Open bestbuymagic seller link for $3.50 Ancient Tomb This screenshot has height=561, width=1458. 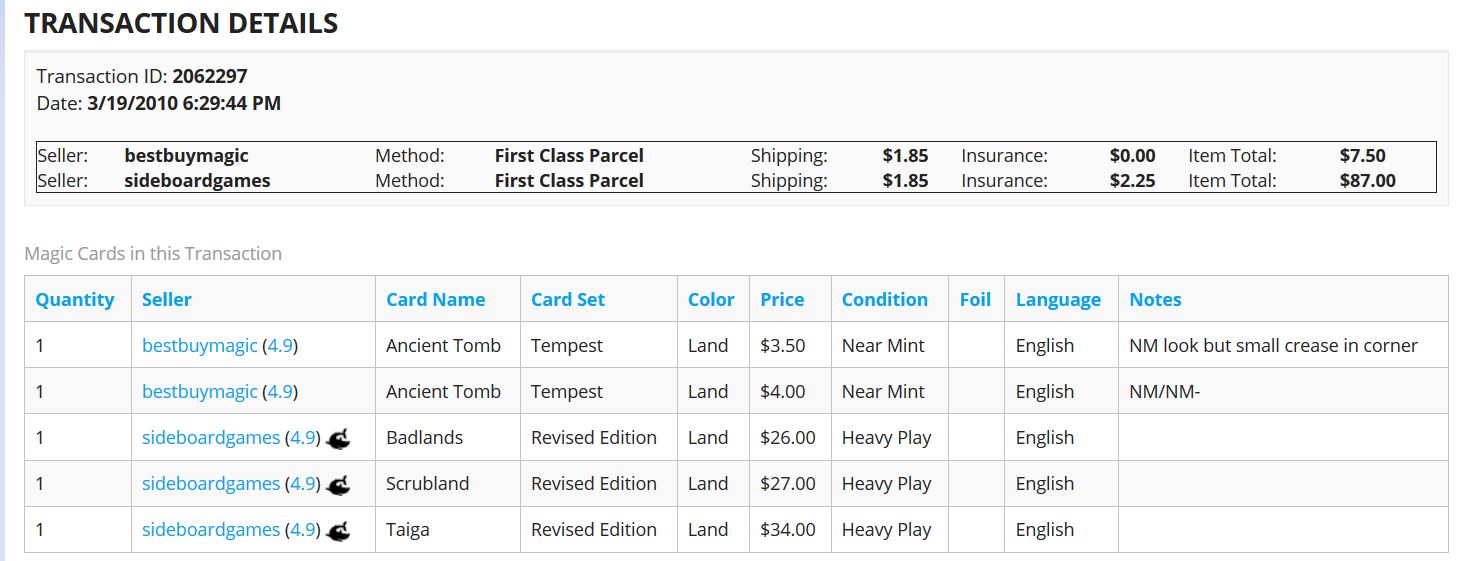pyautogui.click(x=199, y=346)
